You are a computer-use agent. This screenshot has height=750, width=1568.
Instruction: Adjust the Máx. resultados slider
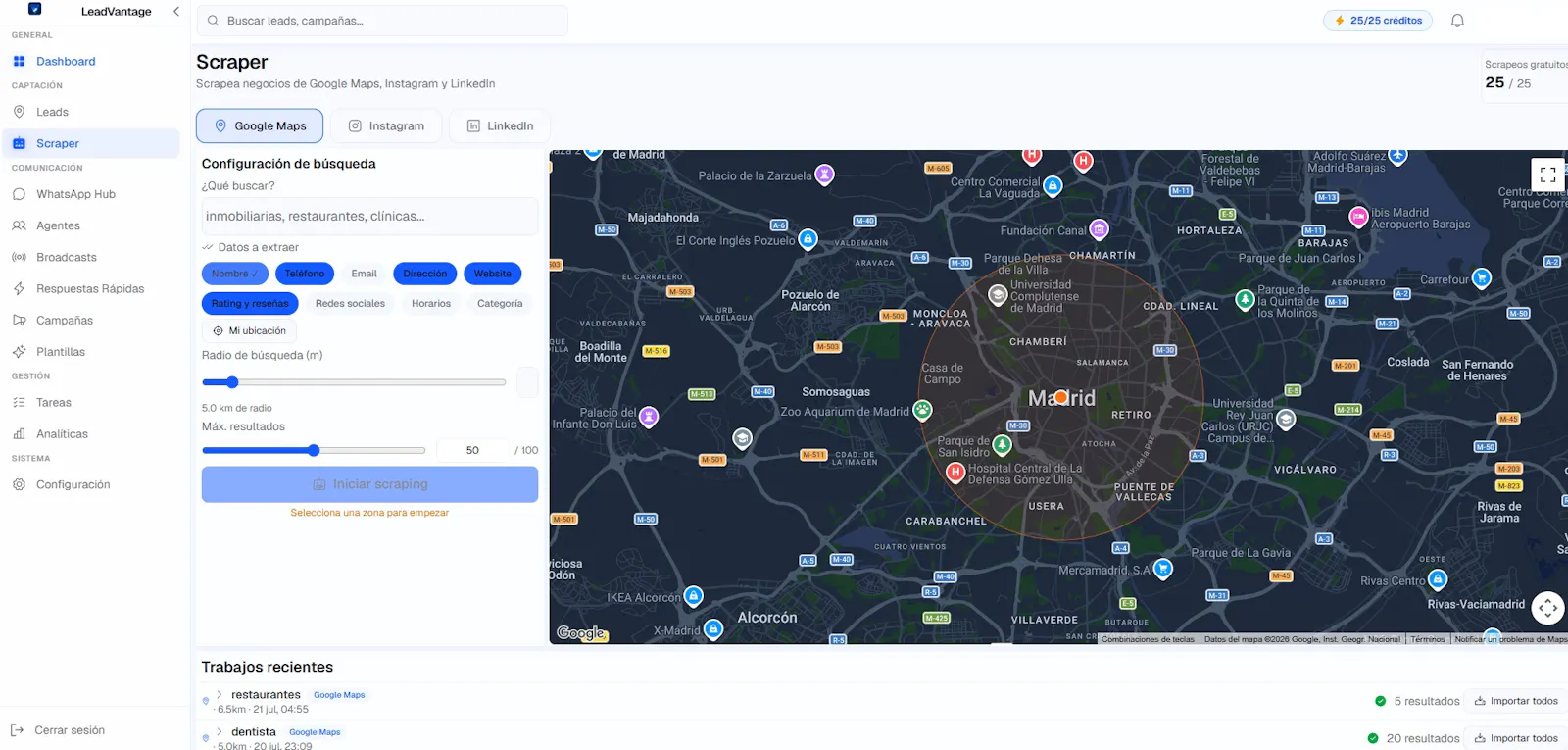tap(314, 450)
